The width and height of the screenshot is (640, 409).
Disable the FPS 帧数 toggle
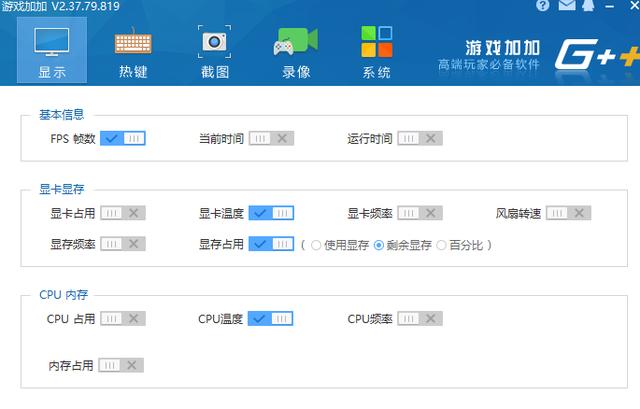click(x=123, y=138)
